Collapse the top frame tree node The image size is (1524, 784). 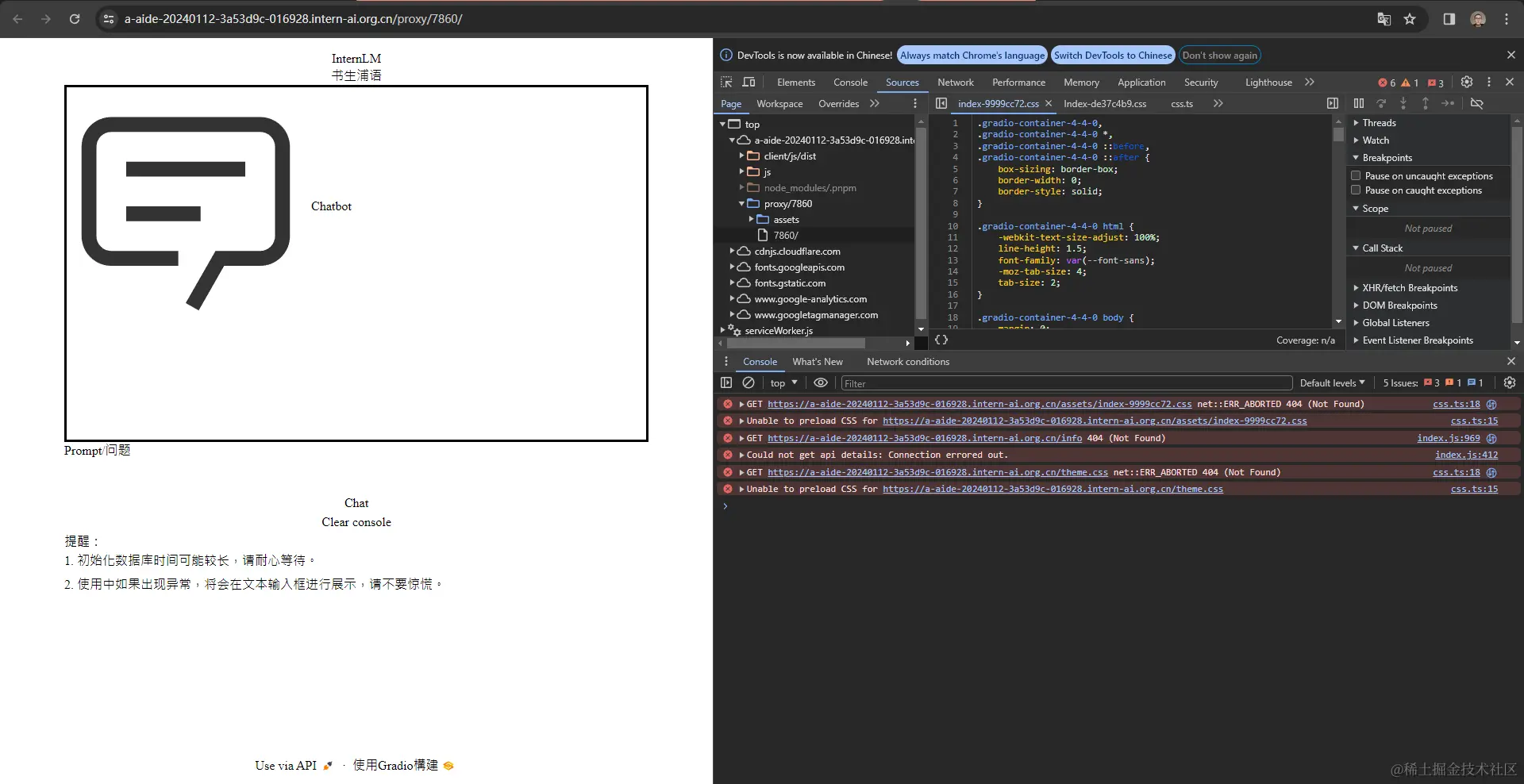pos(723,124)
